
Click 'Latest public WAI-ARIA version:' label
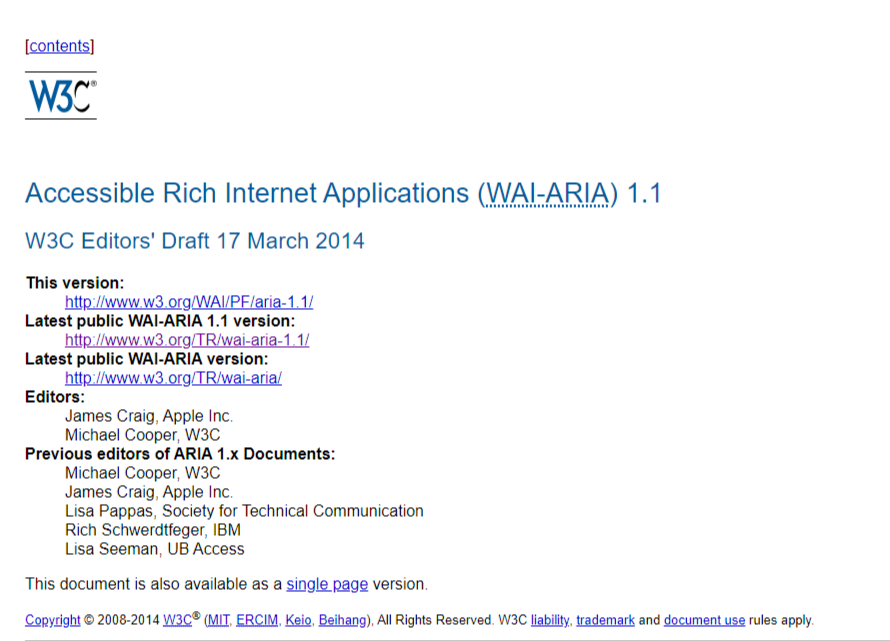[146, 359]
